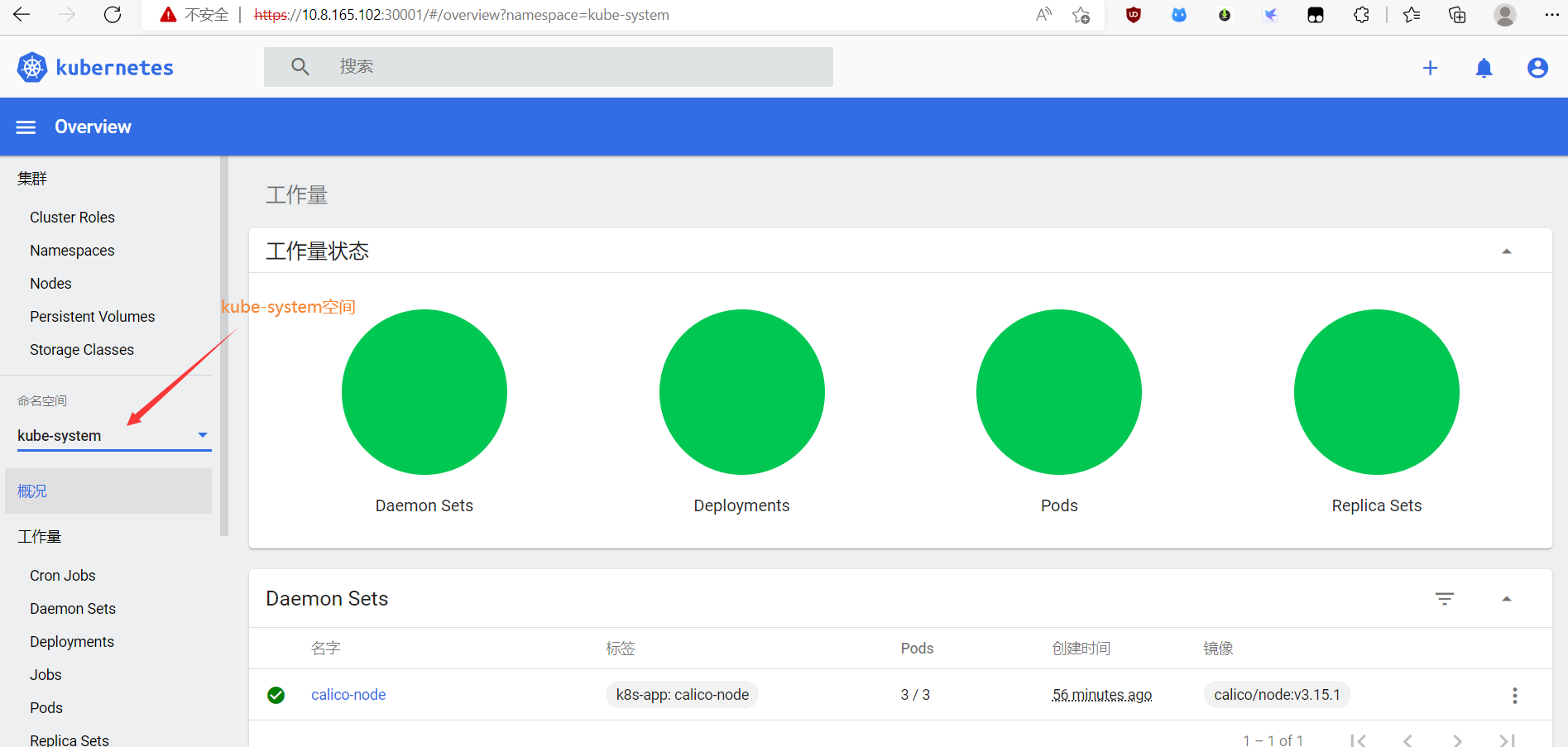Click the Deployments green status circle

pos(742,392)
